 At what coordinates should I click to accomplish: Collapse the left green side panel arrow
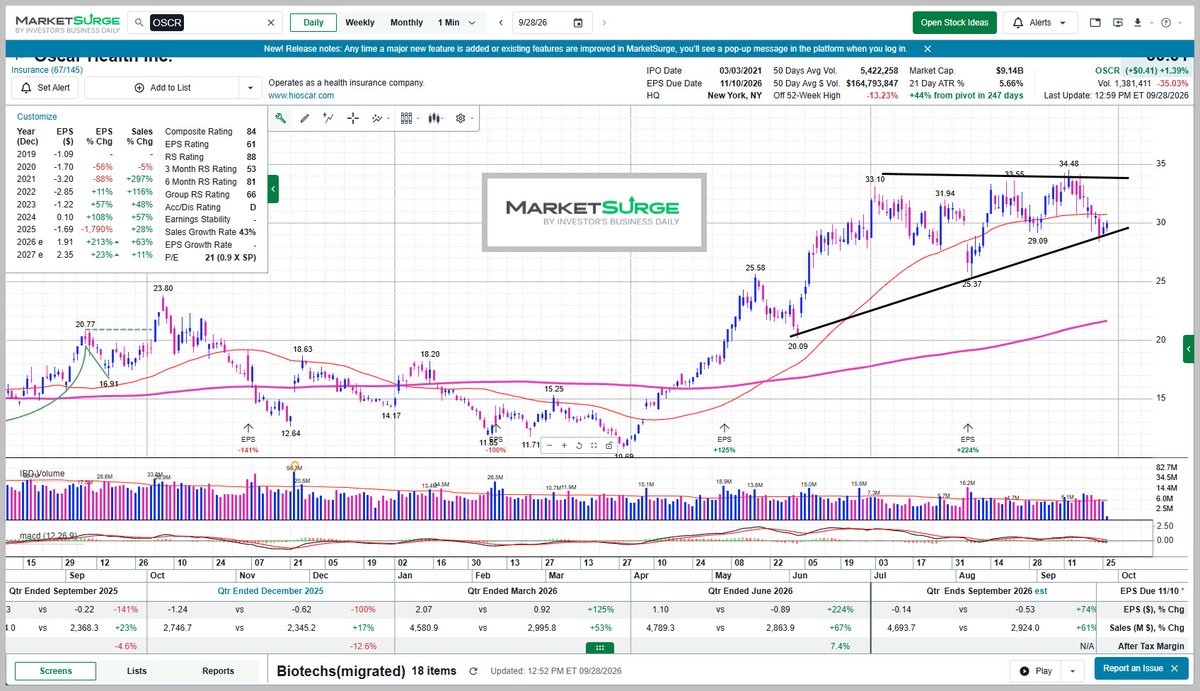coord(273,188)
